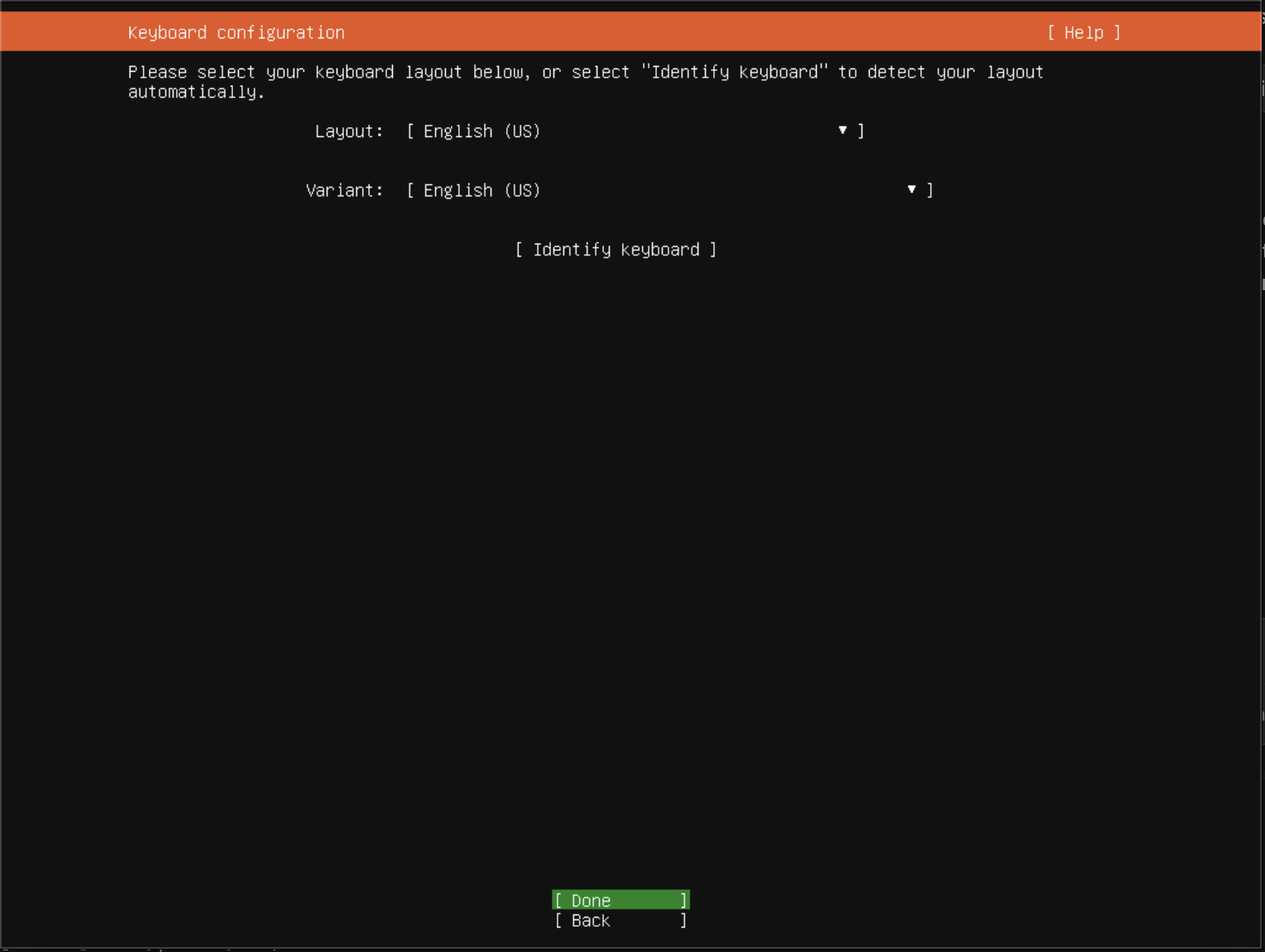Screen dimensions: 1265x952
Task: Click the Keyboard configuration title bar
Action: click(236, 33)
